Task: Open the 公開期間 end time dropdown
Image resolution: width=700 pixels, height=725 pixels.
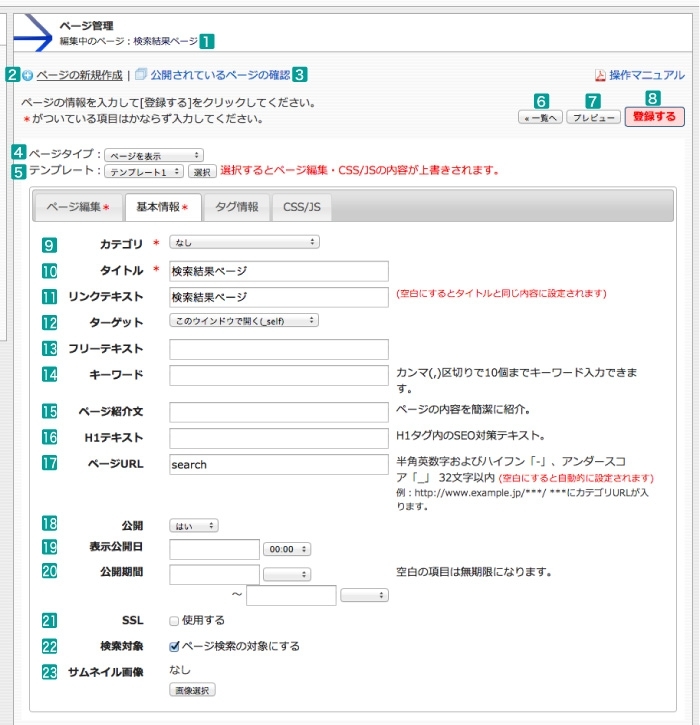Action: [364, 595]
